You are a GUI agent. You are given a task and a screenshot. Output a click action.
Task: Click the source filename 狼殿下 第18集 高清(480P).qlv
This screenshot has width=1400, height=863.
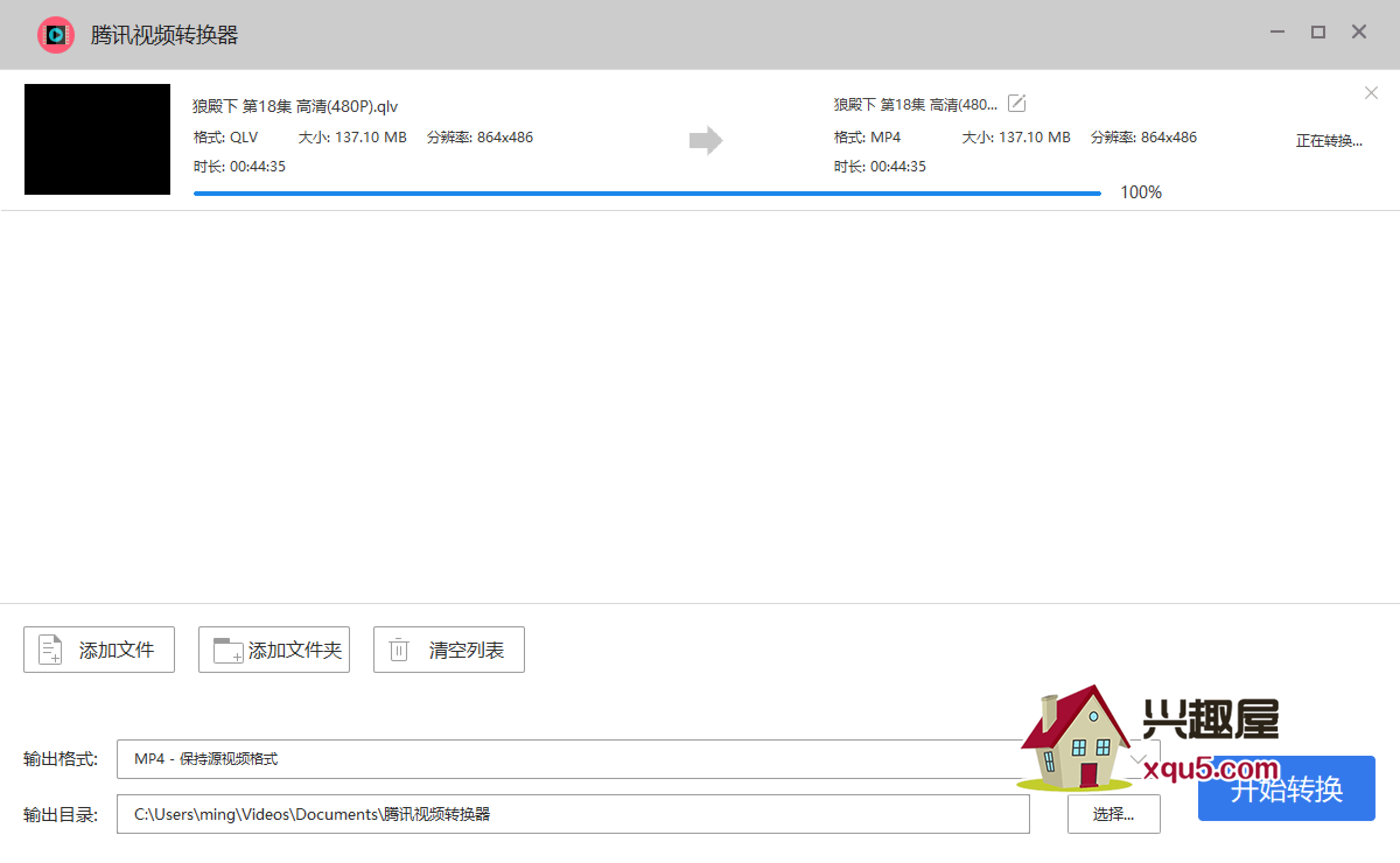295,106
